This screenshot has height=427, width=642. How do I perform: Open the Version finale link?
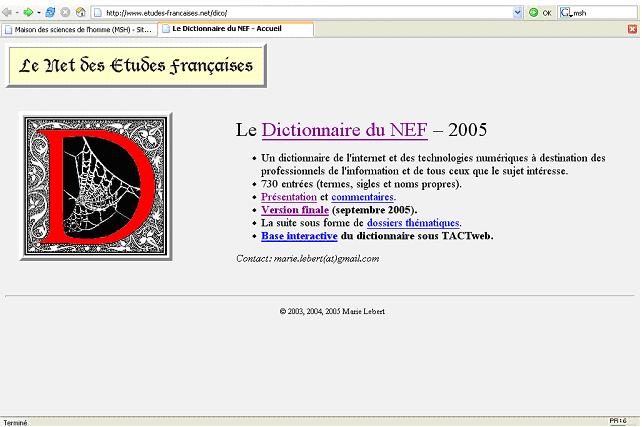pyautogui.click(x=294, y=211)
